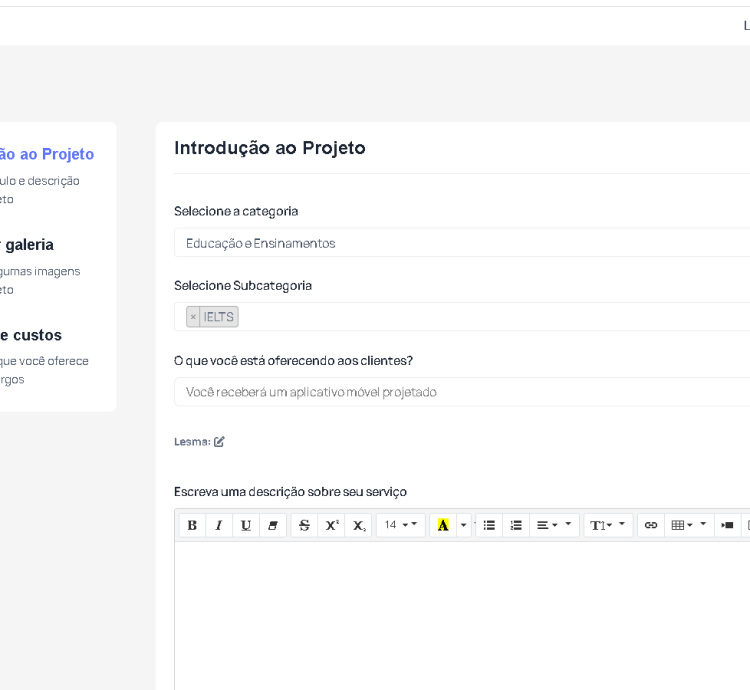The width and height of the screenshot is (750, 690).
Task: Insert a numbered ordered list
Action: click(x=516, y=525)
